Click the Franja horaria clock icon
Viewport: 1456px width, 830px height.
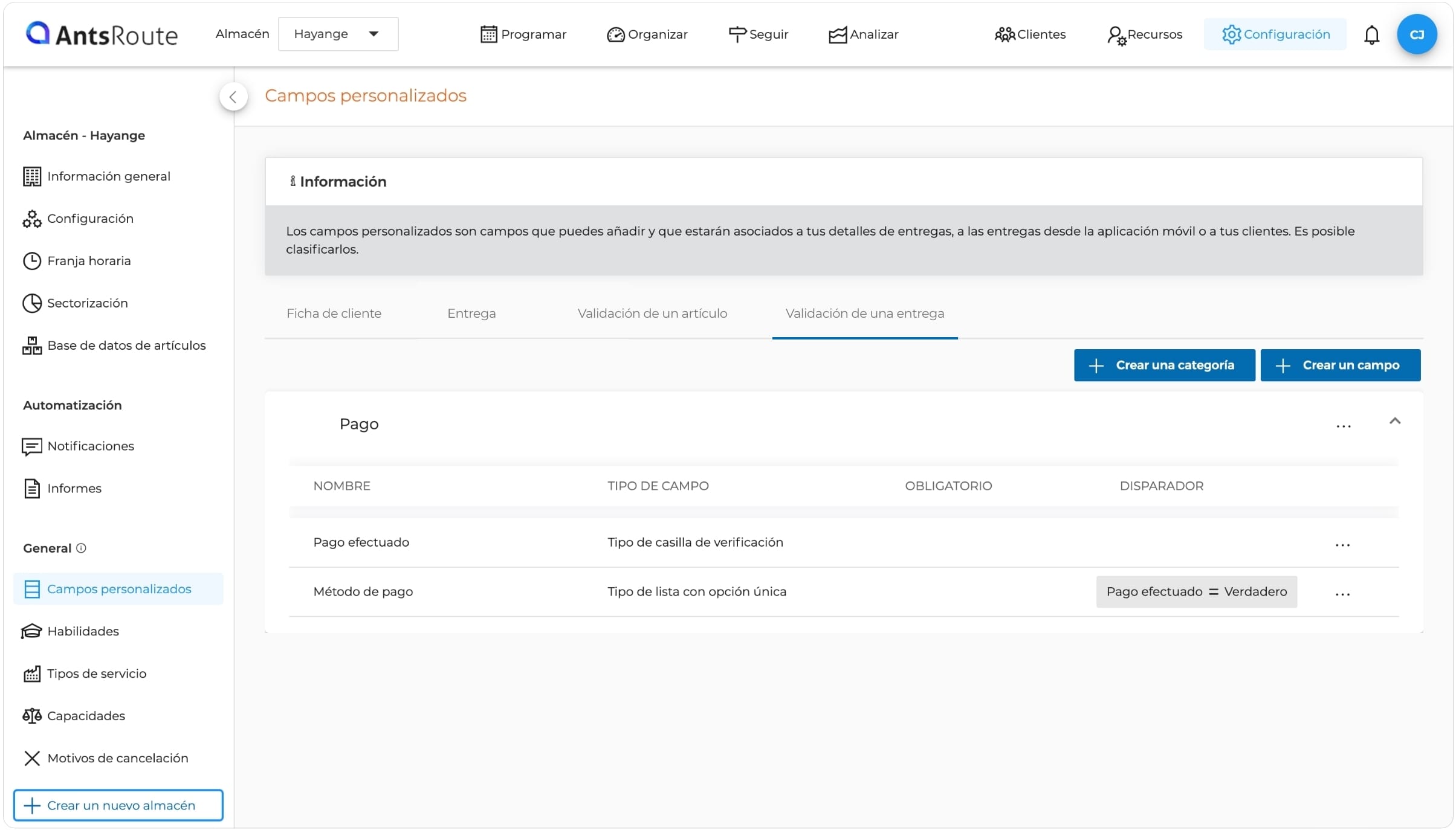(x=31, y=261)
